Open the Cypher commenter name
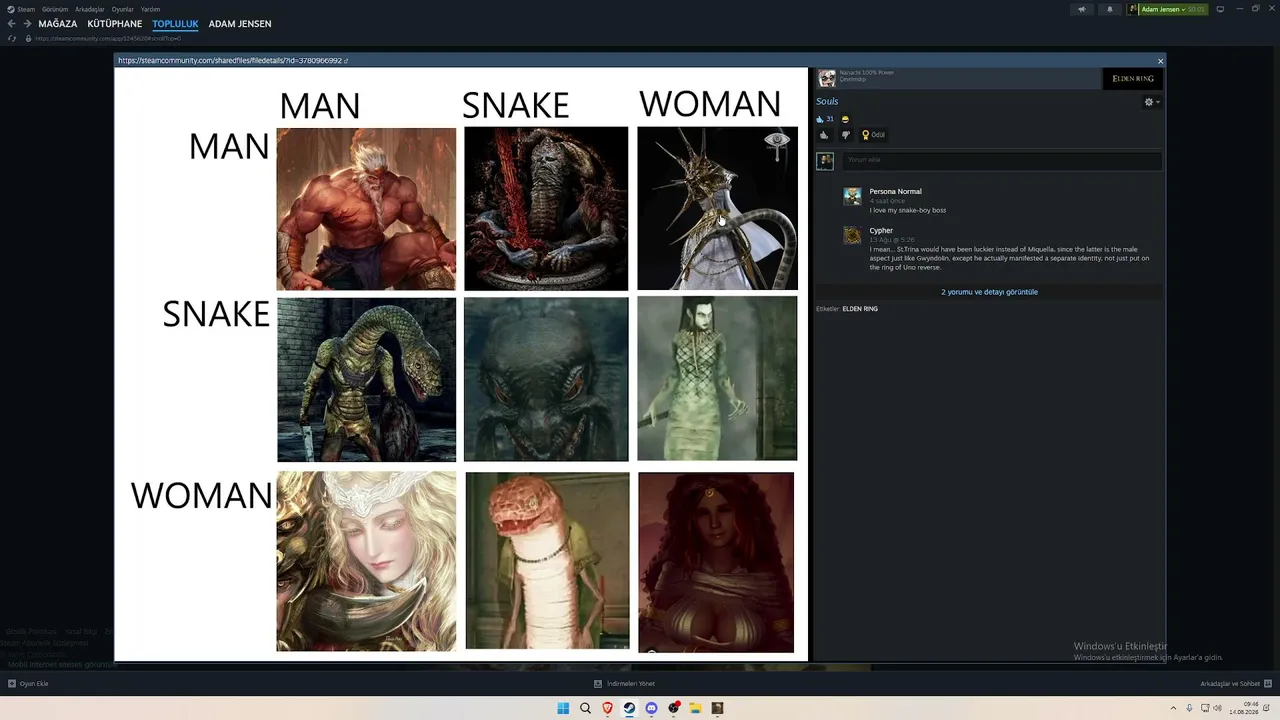The width and height of the screenshot is (1280, 720). (881, 231)
